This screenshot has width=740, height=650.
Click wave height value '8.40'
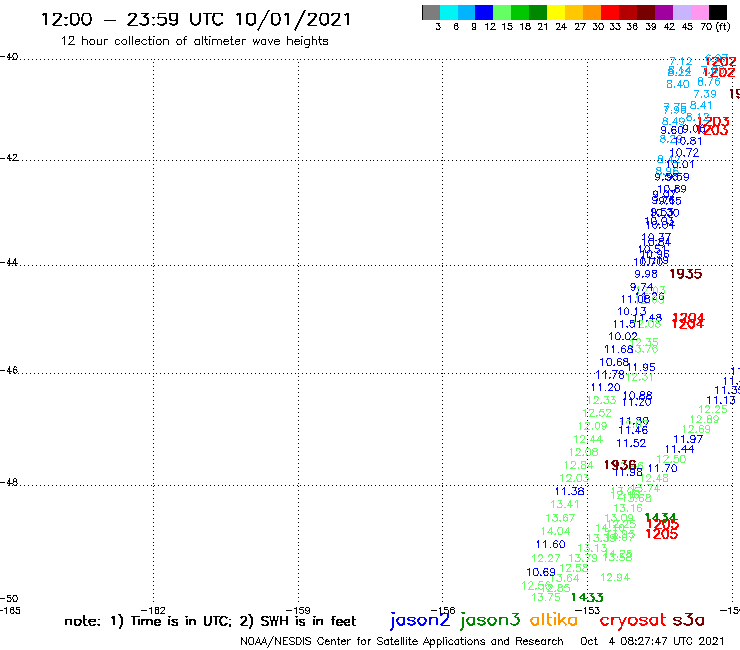[x=678, y=84]
